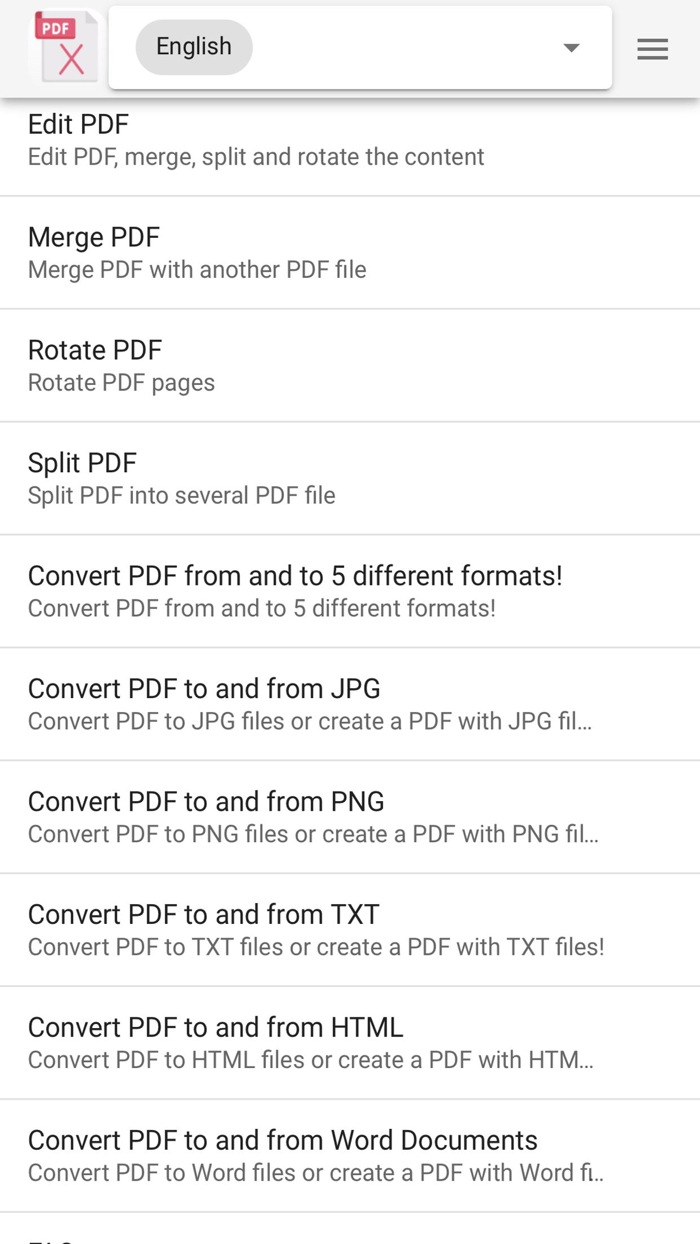
Task: Tap the Split PDF description text
Action: (x=182, y=495)
